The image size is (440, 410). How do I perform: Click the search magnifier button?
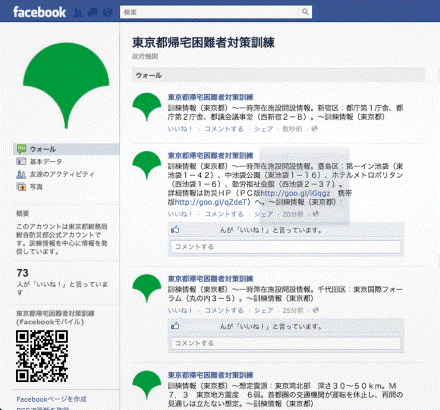point(305,12)
